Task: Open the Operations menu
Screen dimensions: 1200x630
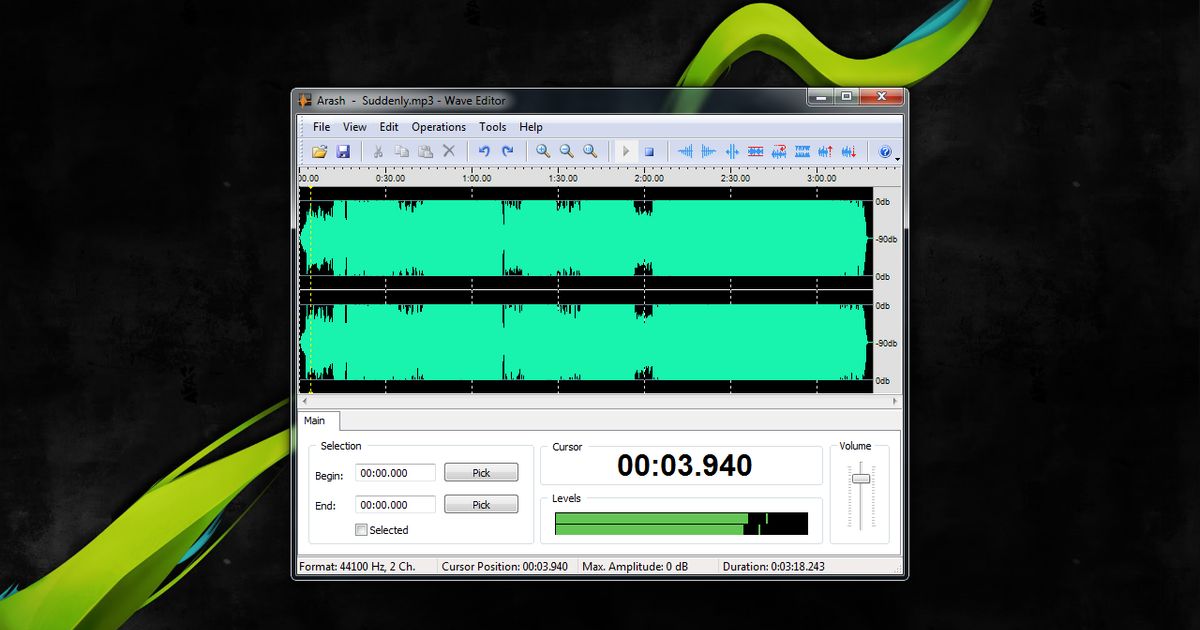Action: [x=439, y=127]
